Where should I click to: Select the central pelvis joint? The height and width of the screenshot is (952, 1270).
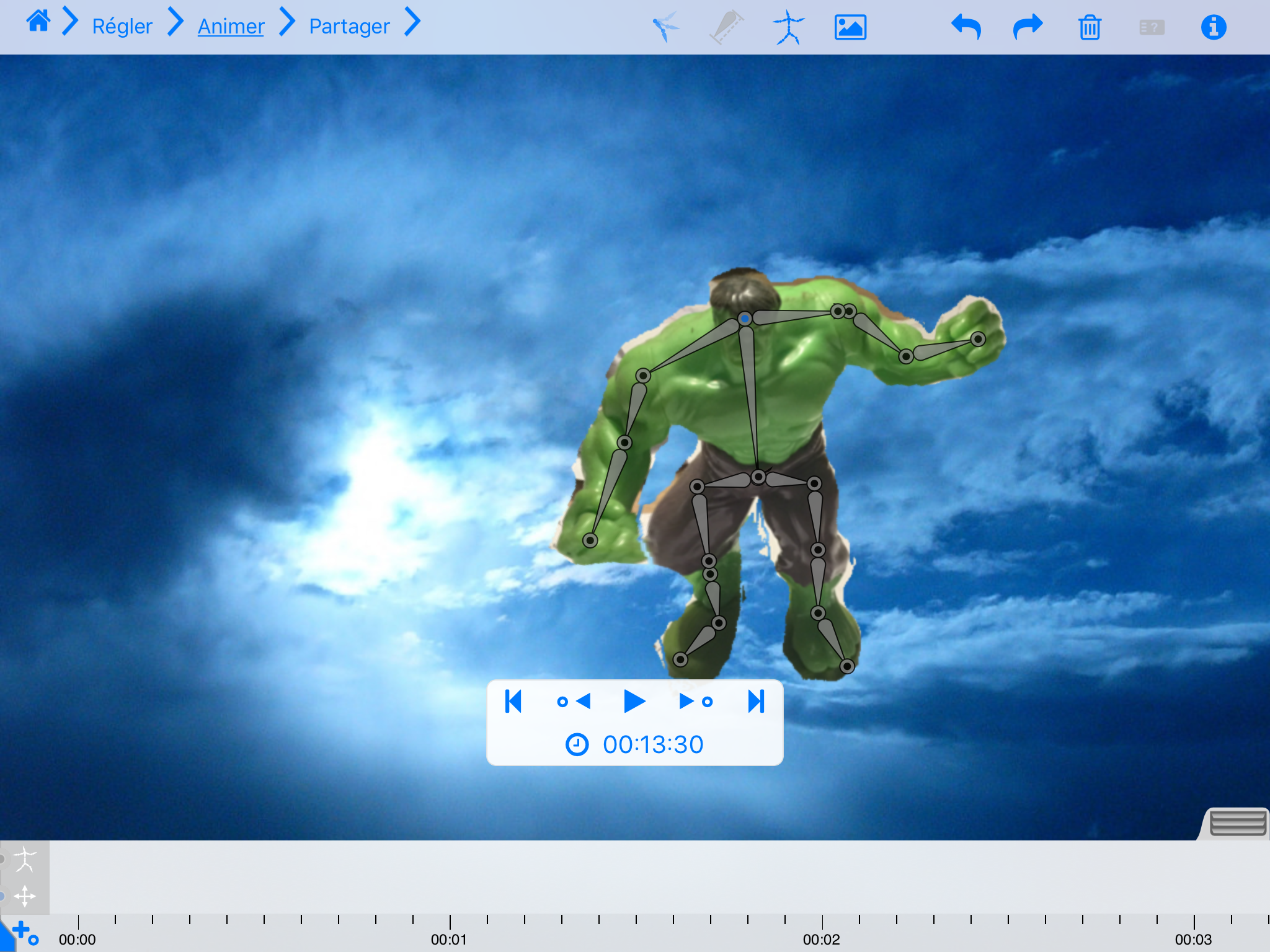click(758, 477)
